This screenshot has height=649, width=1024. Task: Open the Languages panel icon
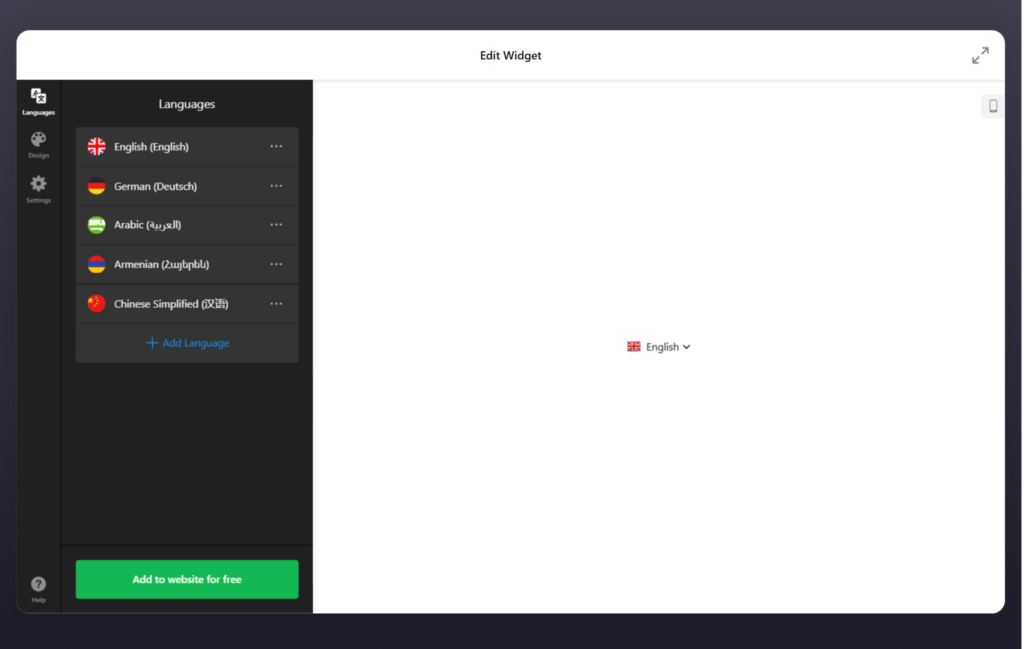click(x=38, y=100)
